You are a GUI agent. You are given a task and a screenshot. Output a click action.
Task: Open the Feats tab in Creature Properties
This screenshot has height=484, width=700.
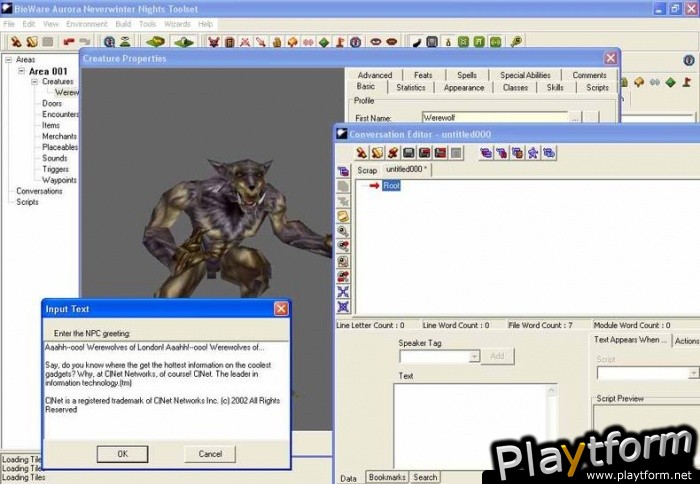click(423, 75)
